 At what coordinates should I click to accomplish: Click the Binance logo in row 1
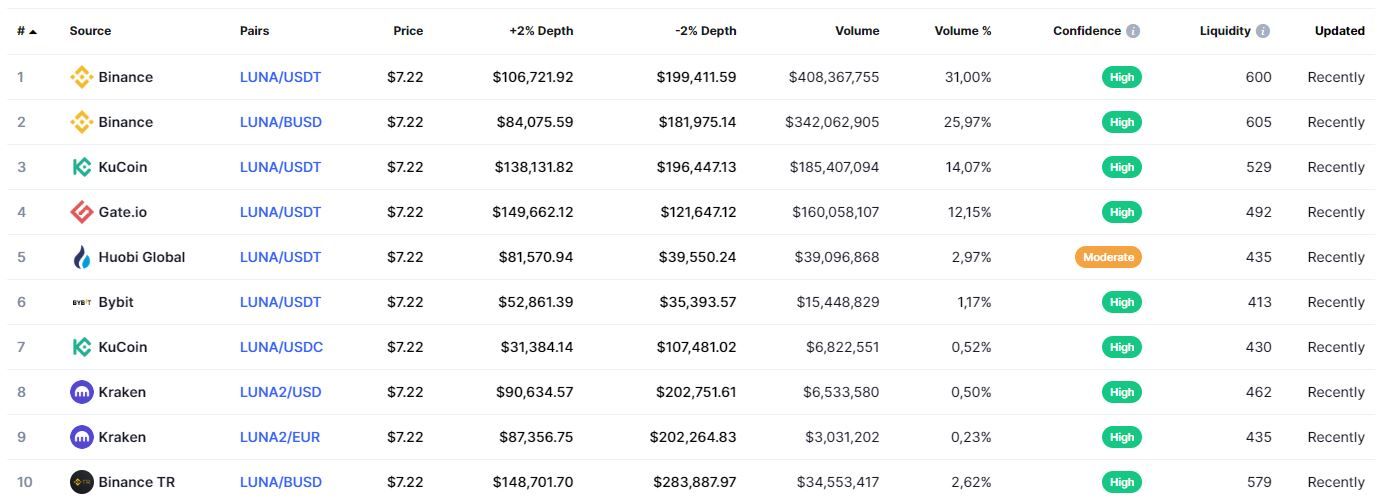81,77
